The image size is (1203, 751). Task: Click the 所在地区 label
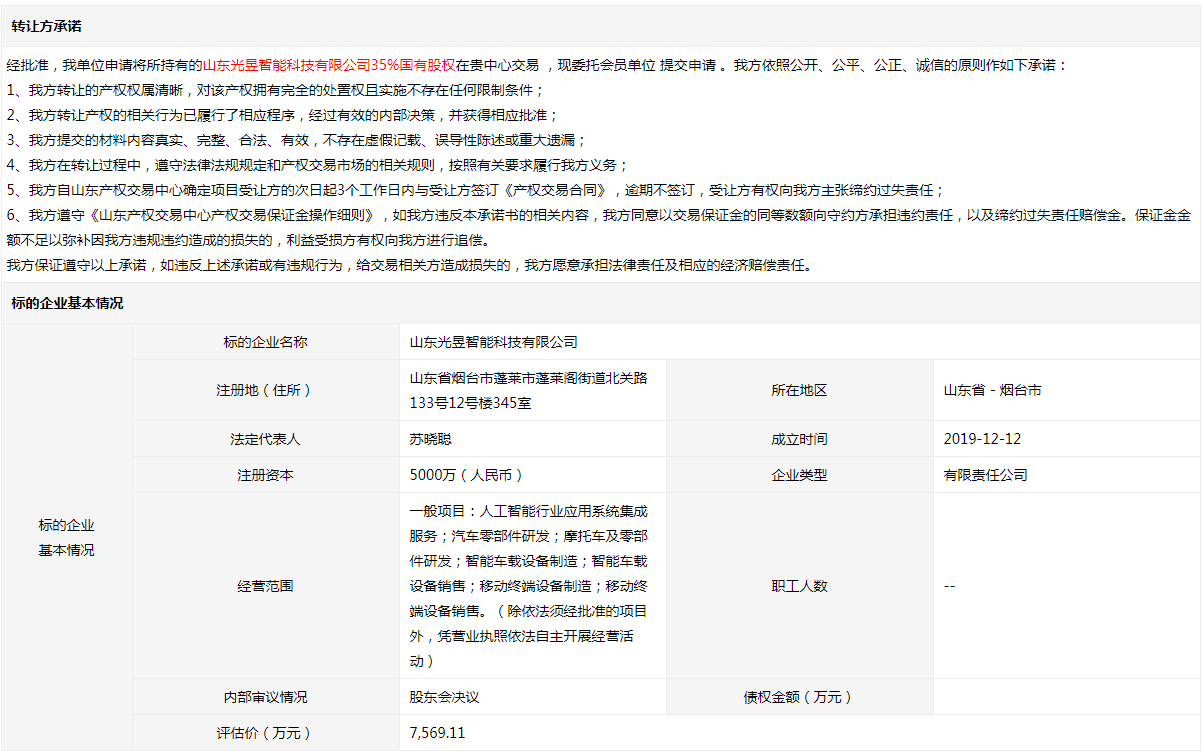[x=799, y=390]
